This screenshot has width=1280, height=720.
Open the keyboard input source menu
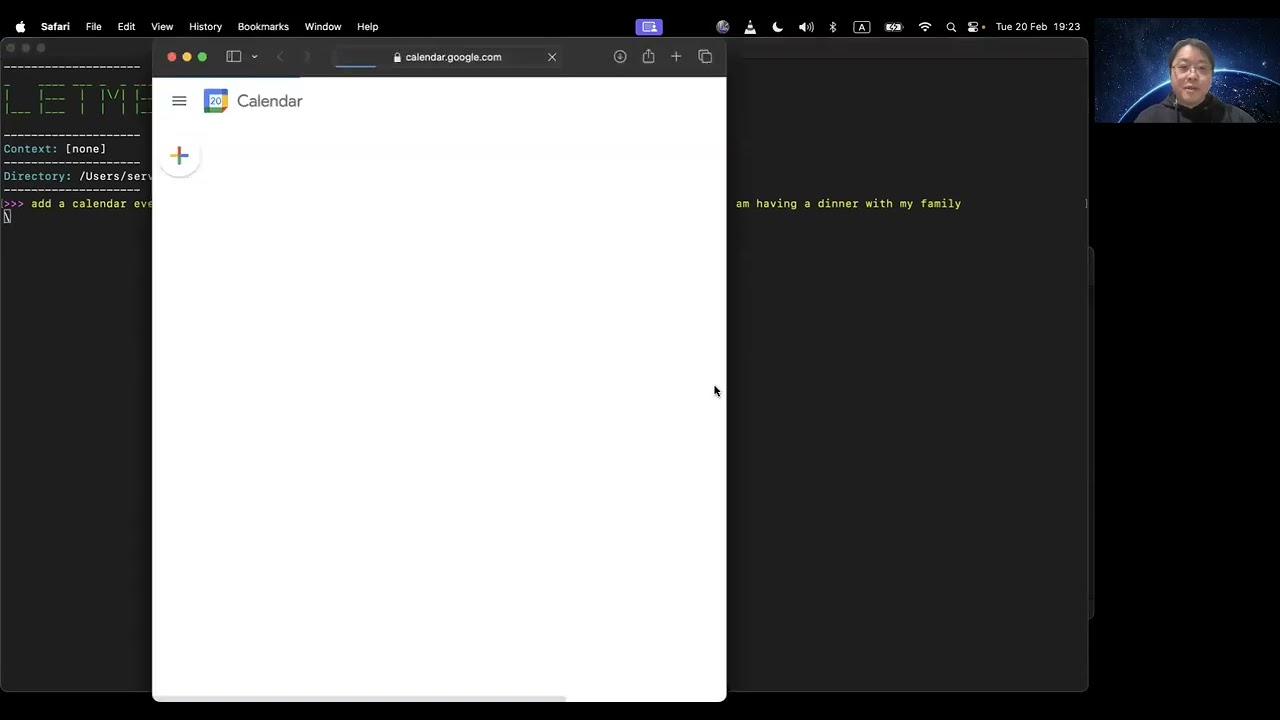862,27
